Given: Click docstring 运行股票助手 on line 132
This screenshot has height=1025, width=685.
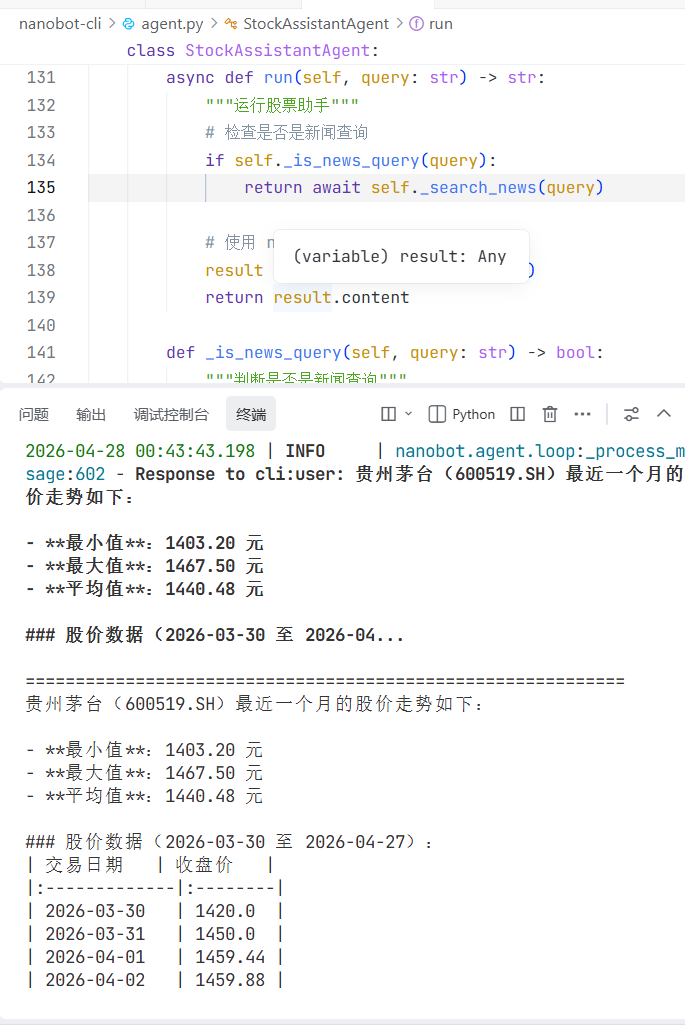Looking at the screenshot, I should (x=281, y=105).
